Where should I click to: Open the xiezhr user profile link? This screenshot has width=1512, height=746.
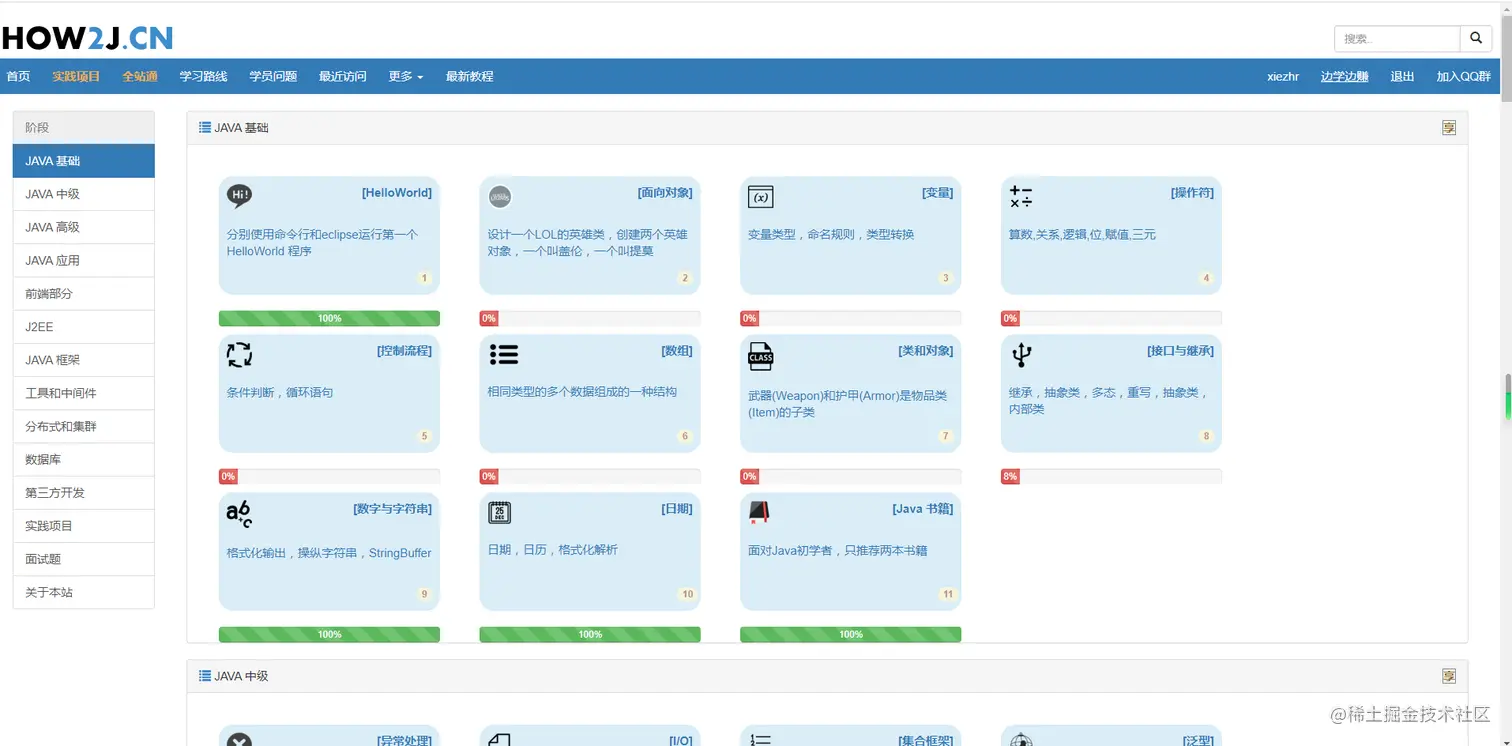(1283, 76)
